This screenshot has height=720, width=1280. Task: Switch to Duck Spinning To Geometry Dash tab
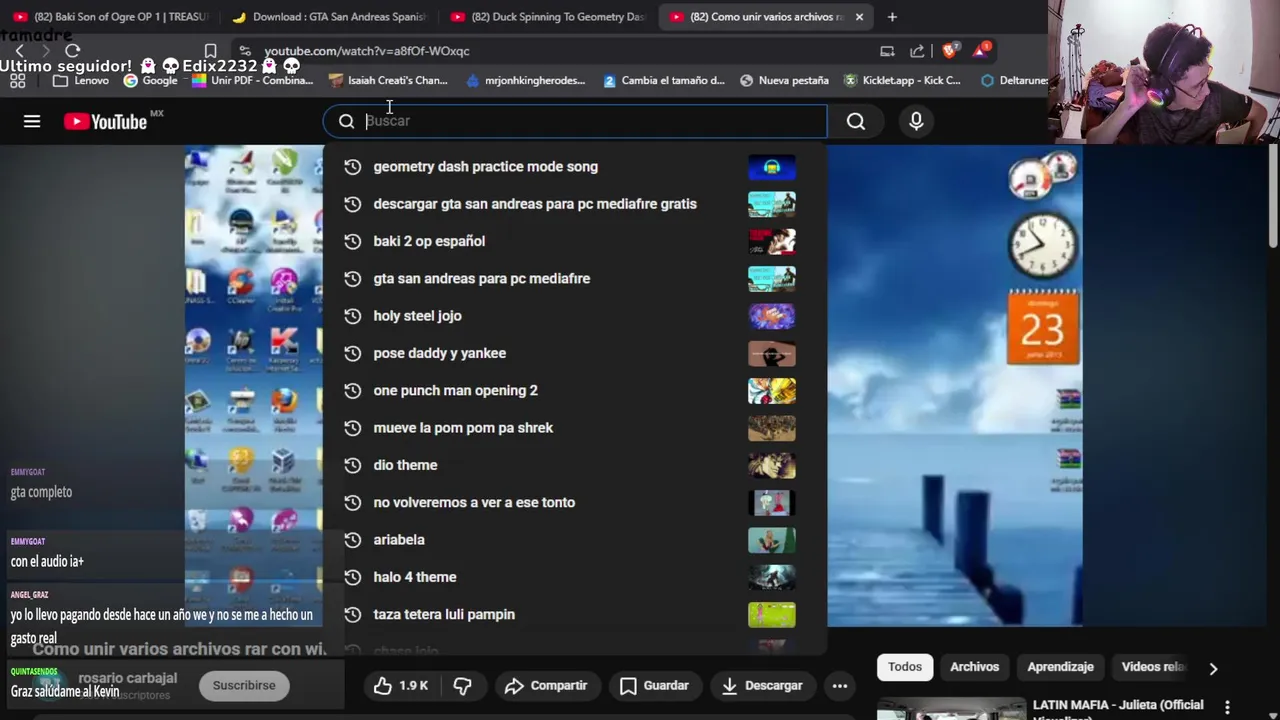coord(548,17)
